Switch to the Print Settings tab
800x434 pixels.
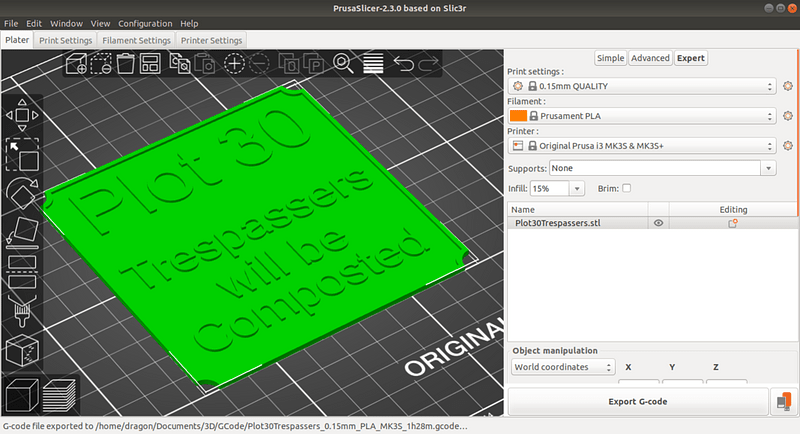(x=65, y=40)
